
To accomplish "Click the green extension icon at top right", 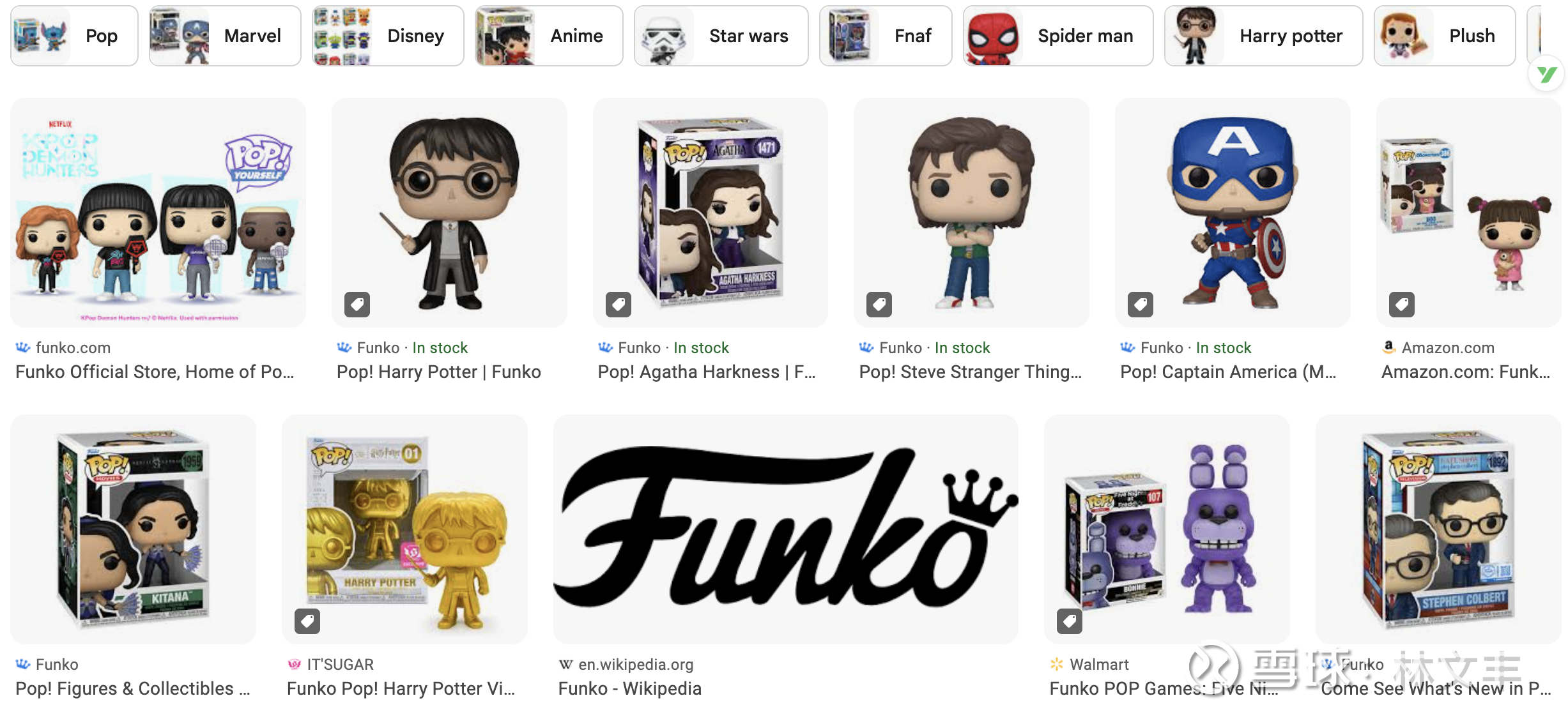I will [1546, 75].
